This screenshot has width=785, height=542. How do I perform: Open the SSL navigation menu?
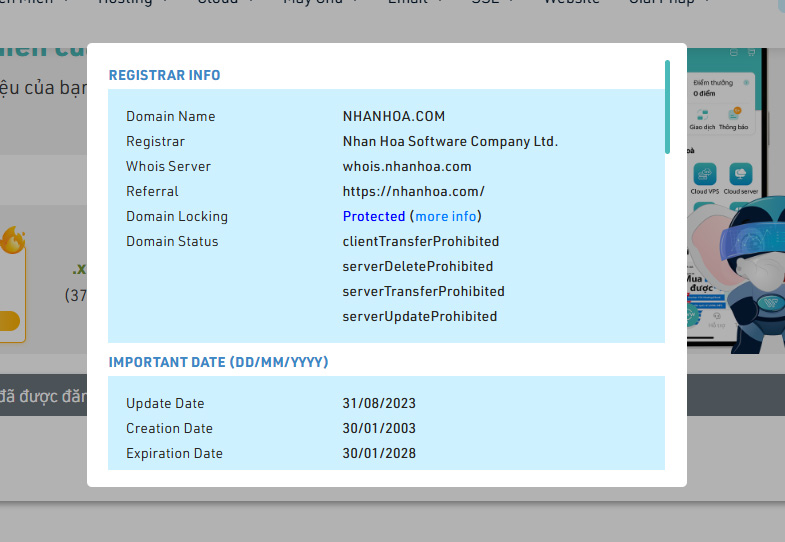(491, 3)
